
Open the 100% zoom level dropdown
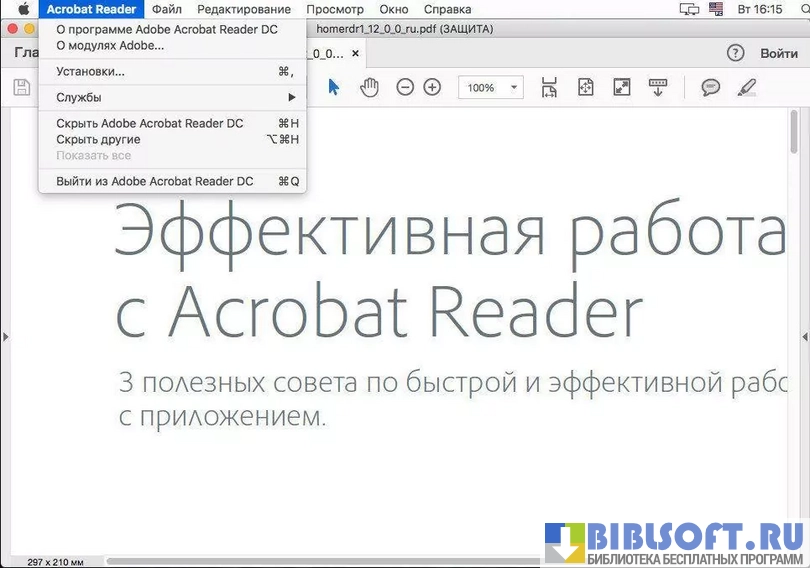click(490, 88)
